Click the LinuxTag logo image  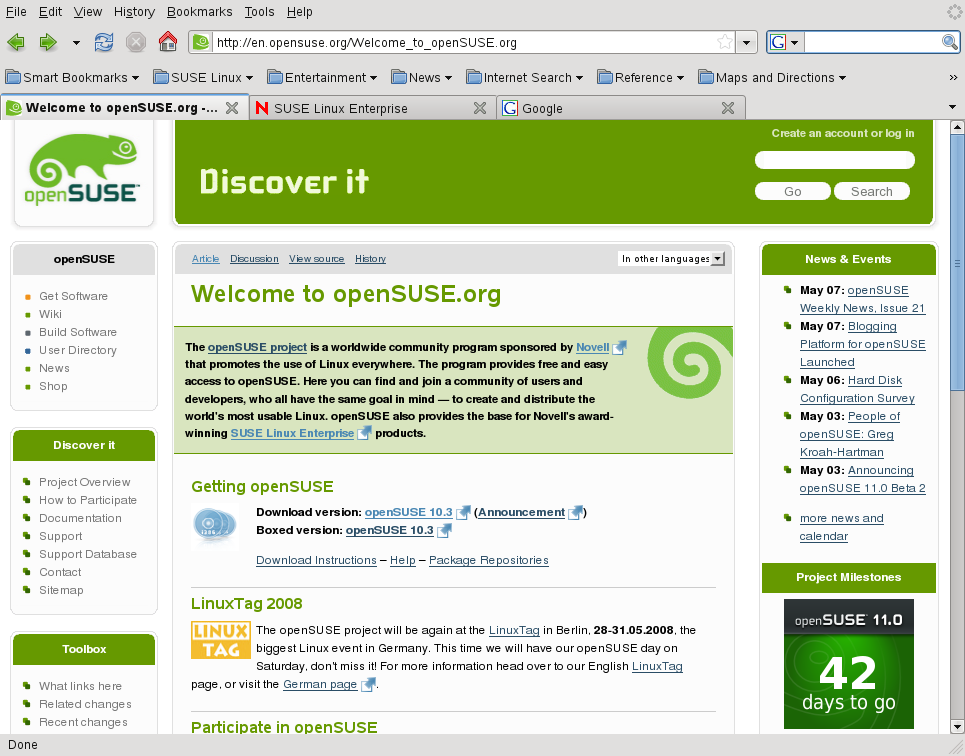[x=220, y=640]
